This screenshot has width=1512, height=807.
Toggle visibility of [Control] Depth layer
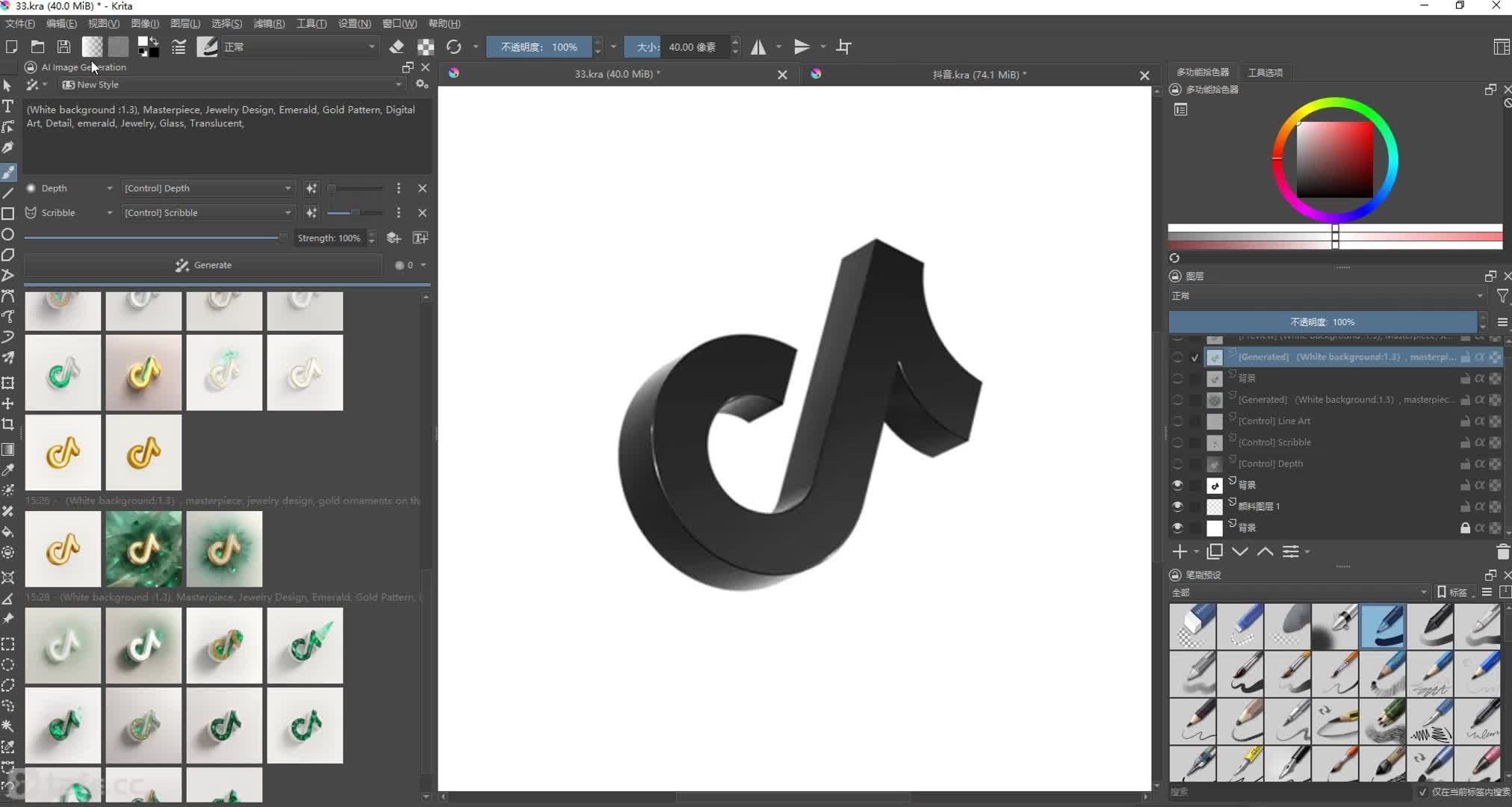tap(1177, 464)
